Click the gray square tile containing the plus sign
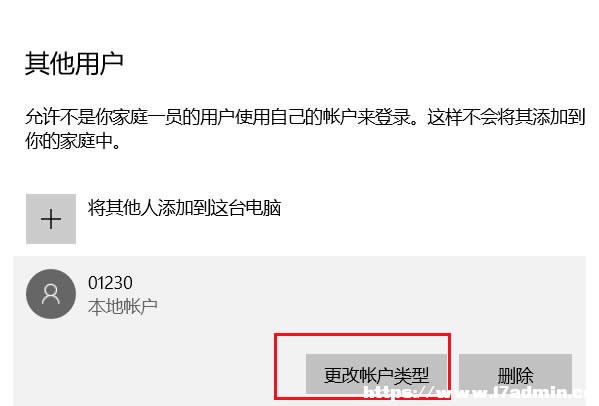The image size is (599, 406). [51, 219]
